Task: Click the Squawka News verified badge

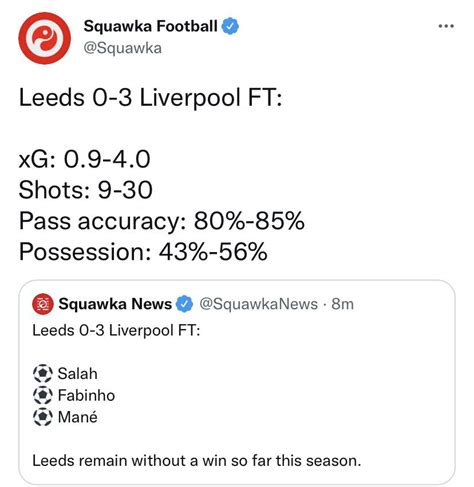Action: (x=184, y=304)
